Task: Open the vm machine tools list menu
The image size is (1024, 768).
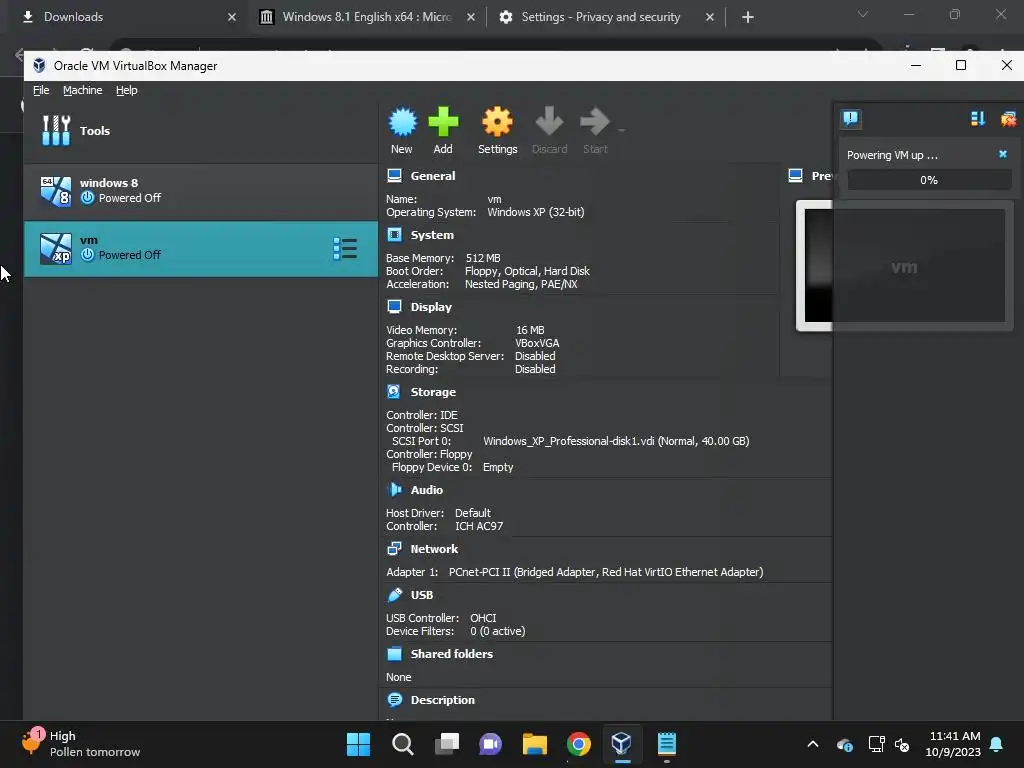Action: (345, 249)
